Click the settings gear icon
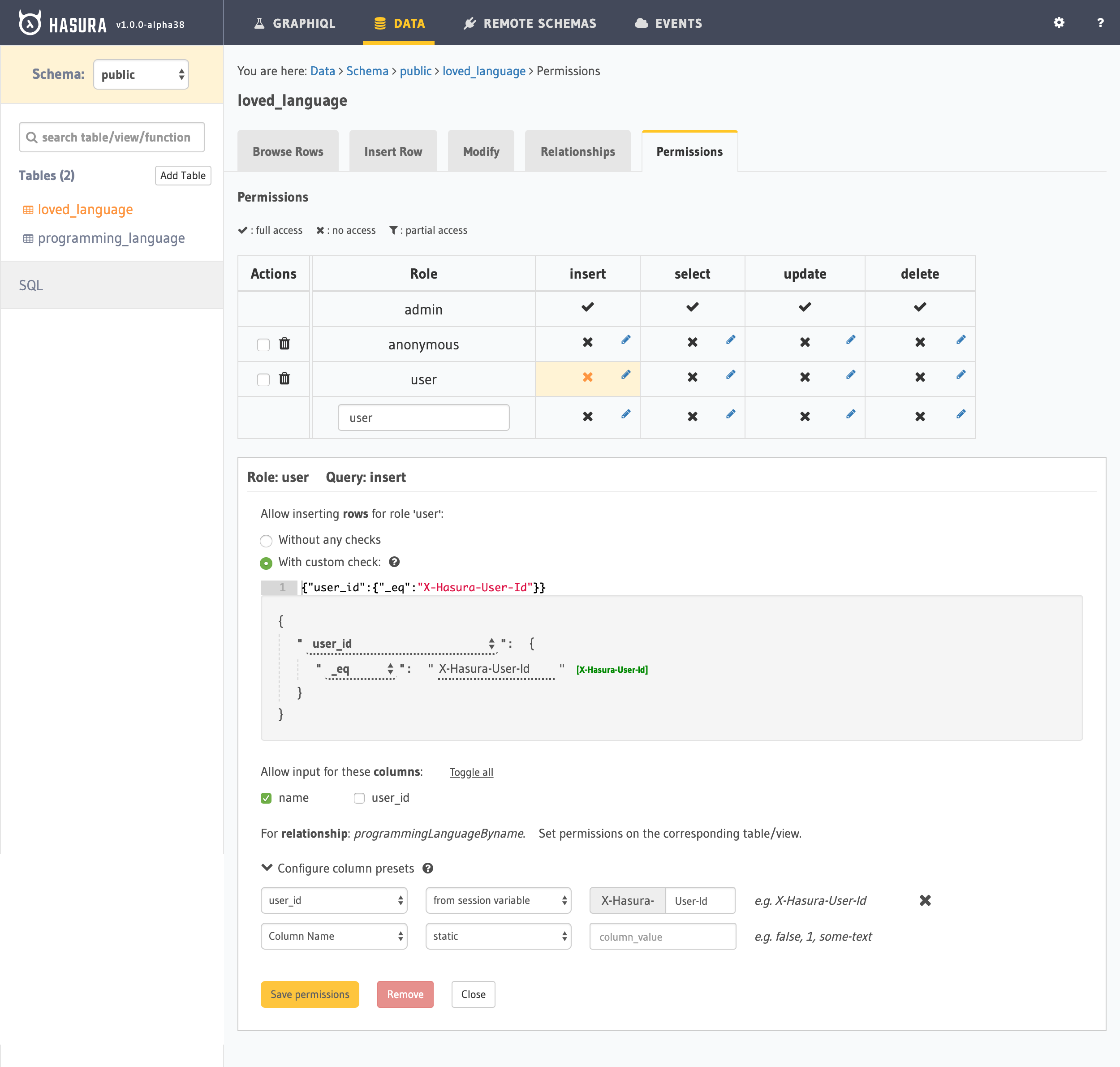 coord(1058,23)
